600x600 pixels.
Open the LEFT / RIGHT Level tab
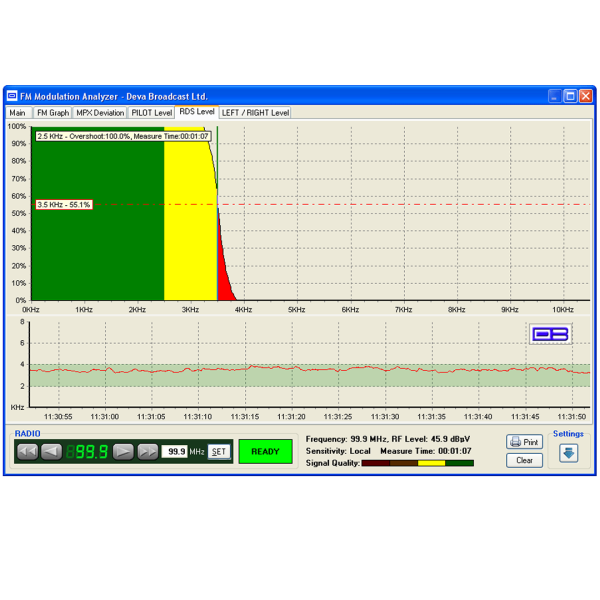(255, 113)
